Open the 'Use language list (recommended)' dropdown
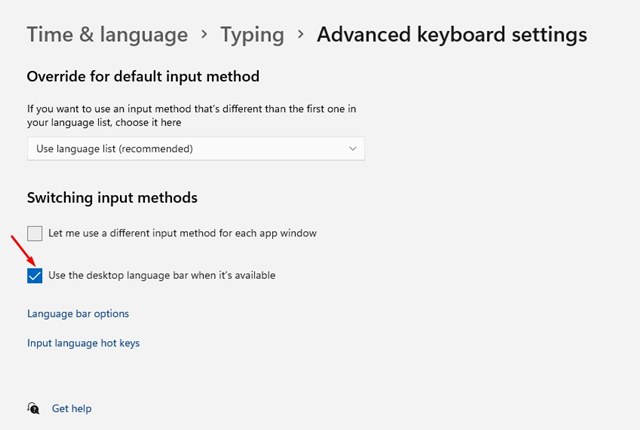 (x=196, y=149)
